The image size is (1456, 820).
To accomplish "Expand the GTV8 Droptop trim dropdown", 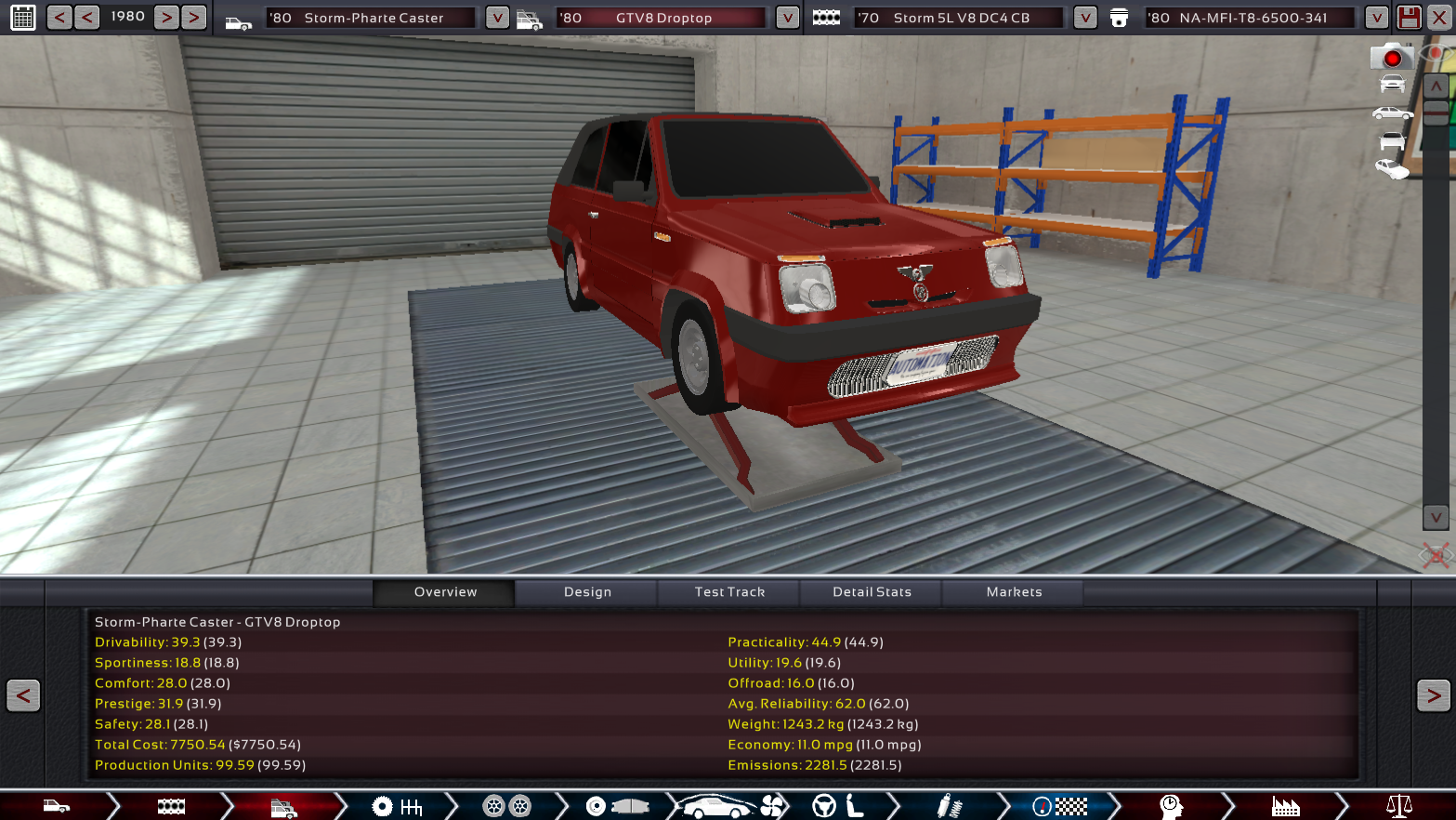I will [787, 18].
